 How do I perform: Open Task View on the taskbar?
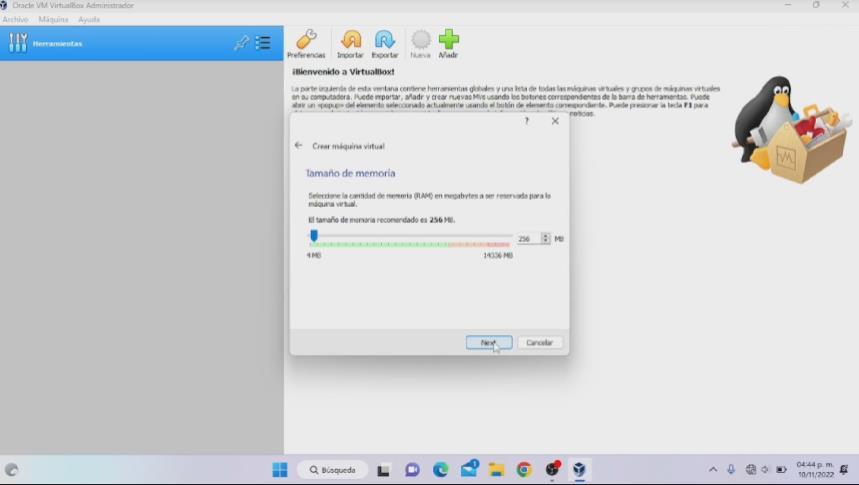pyautogui.click(x=383, y=470)
